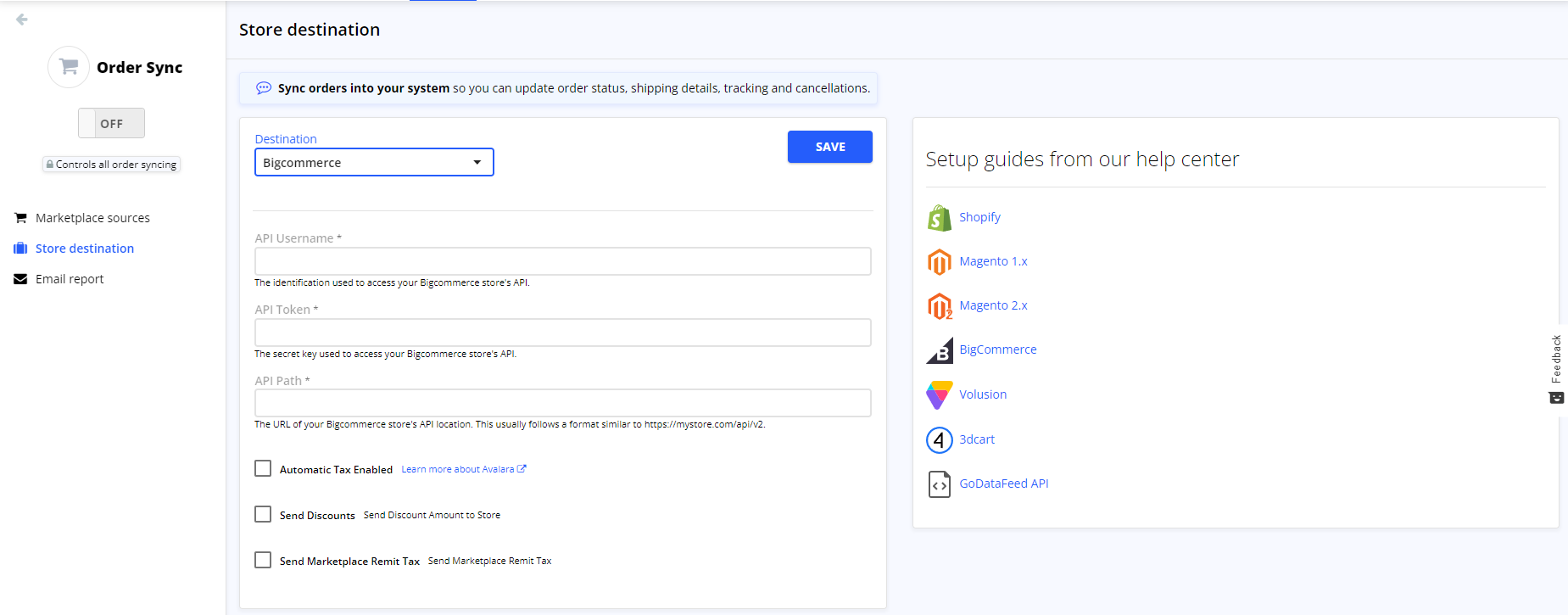Image resolution: width=1568 pixels, height=615 pixels.
Task: Click the Volusion logo icon
Action: point(939,395)
